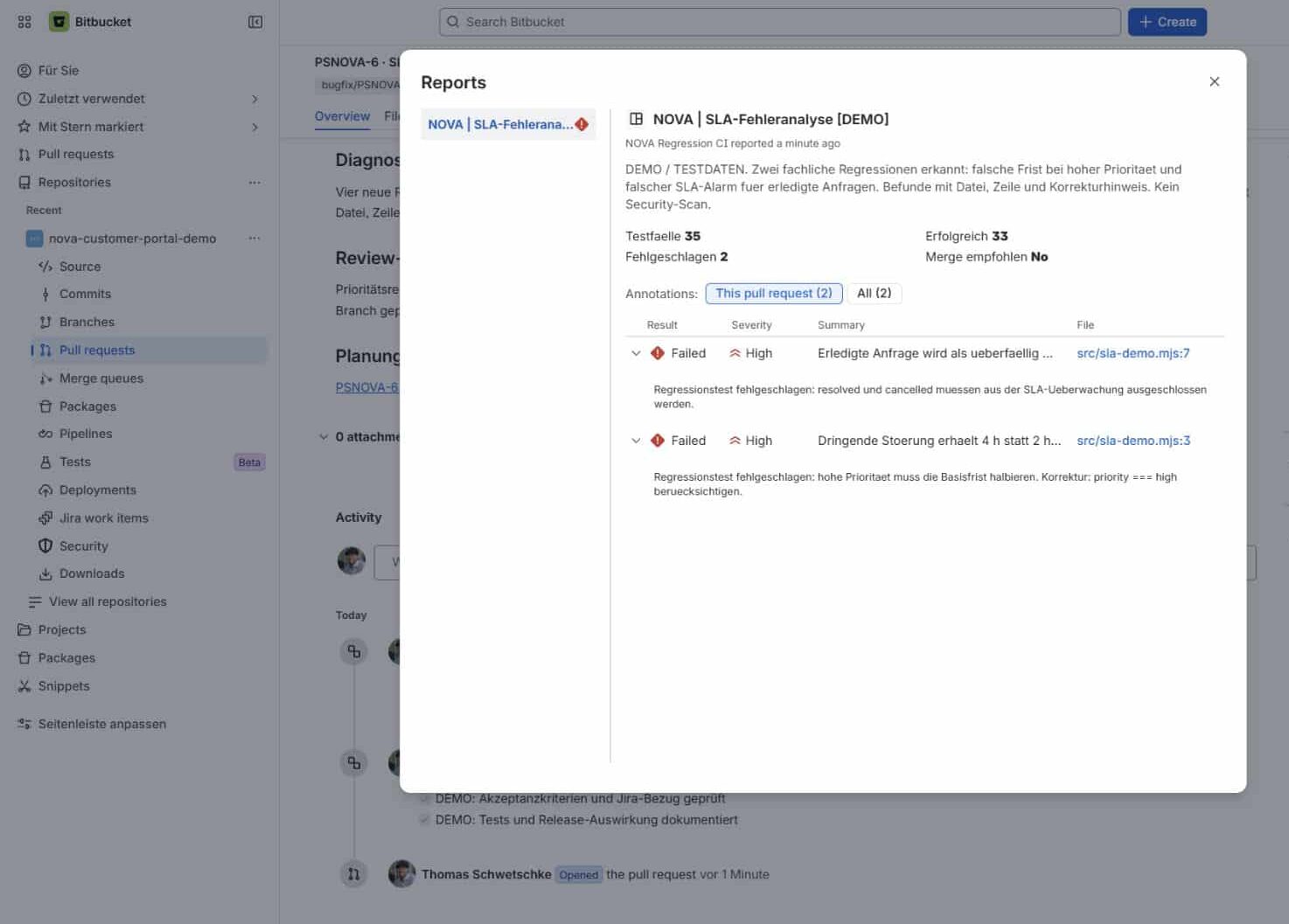1289x924 pixels.
Task: Click the Create button
Action: (x=1167, y=22)
